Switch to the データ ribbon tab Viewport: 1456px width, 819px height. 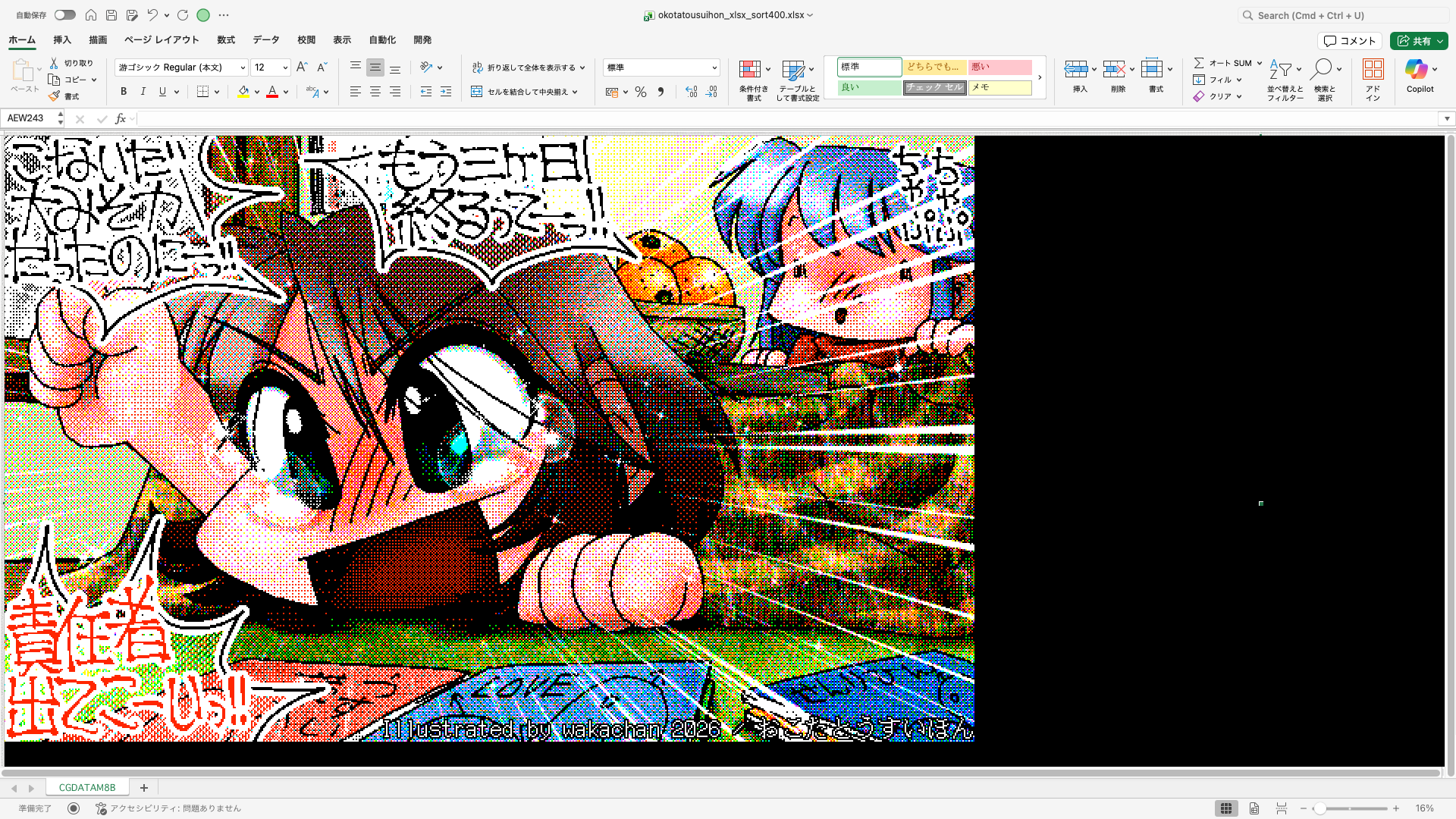pos(265,39)
